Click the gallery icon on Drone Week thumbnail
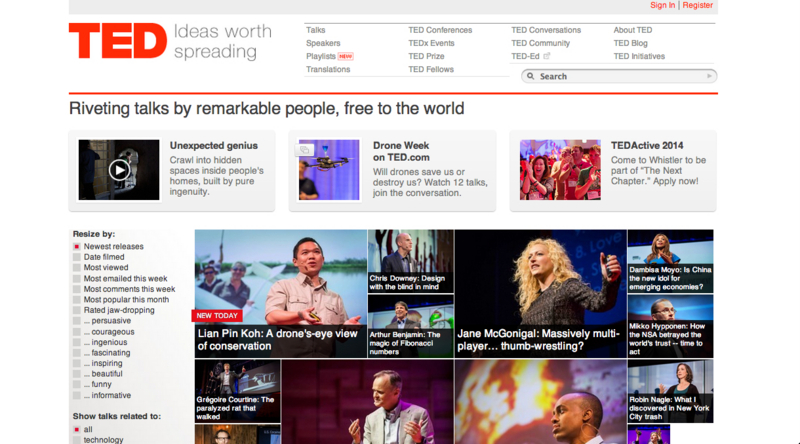The image size is (800, 444). (x=305, y=150)
